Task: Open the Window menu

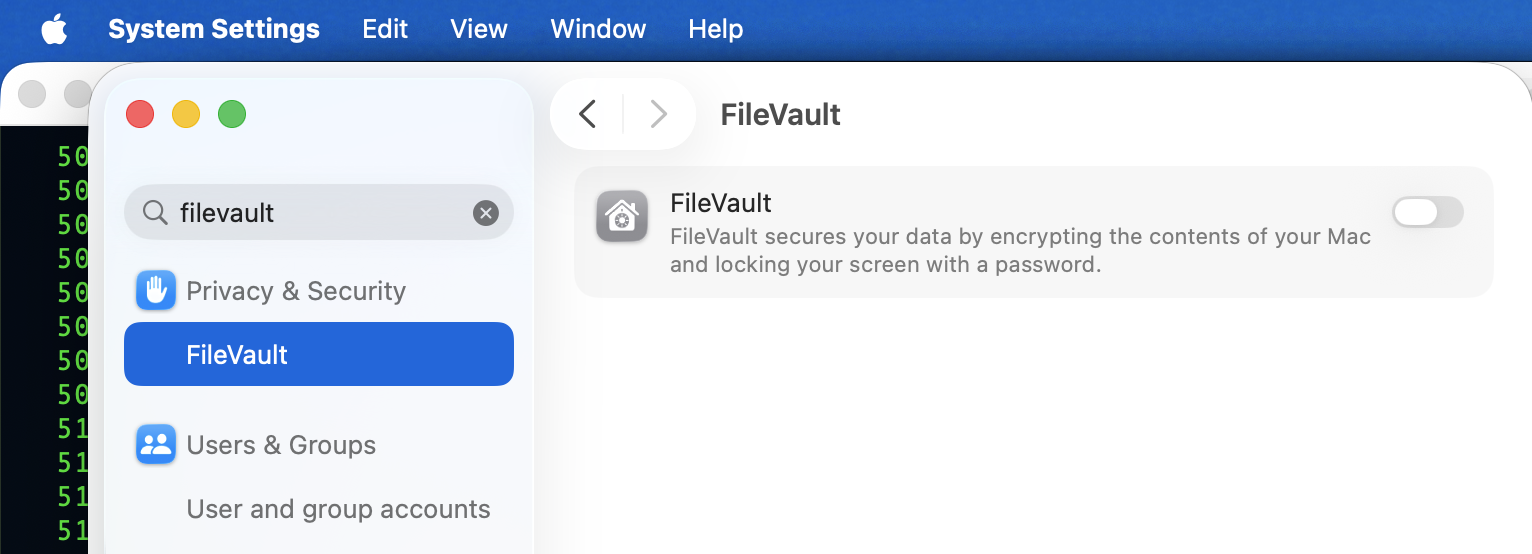Action: [598, 30]
